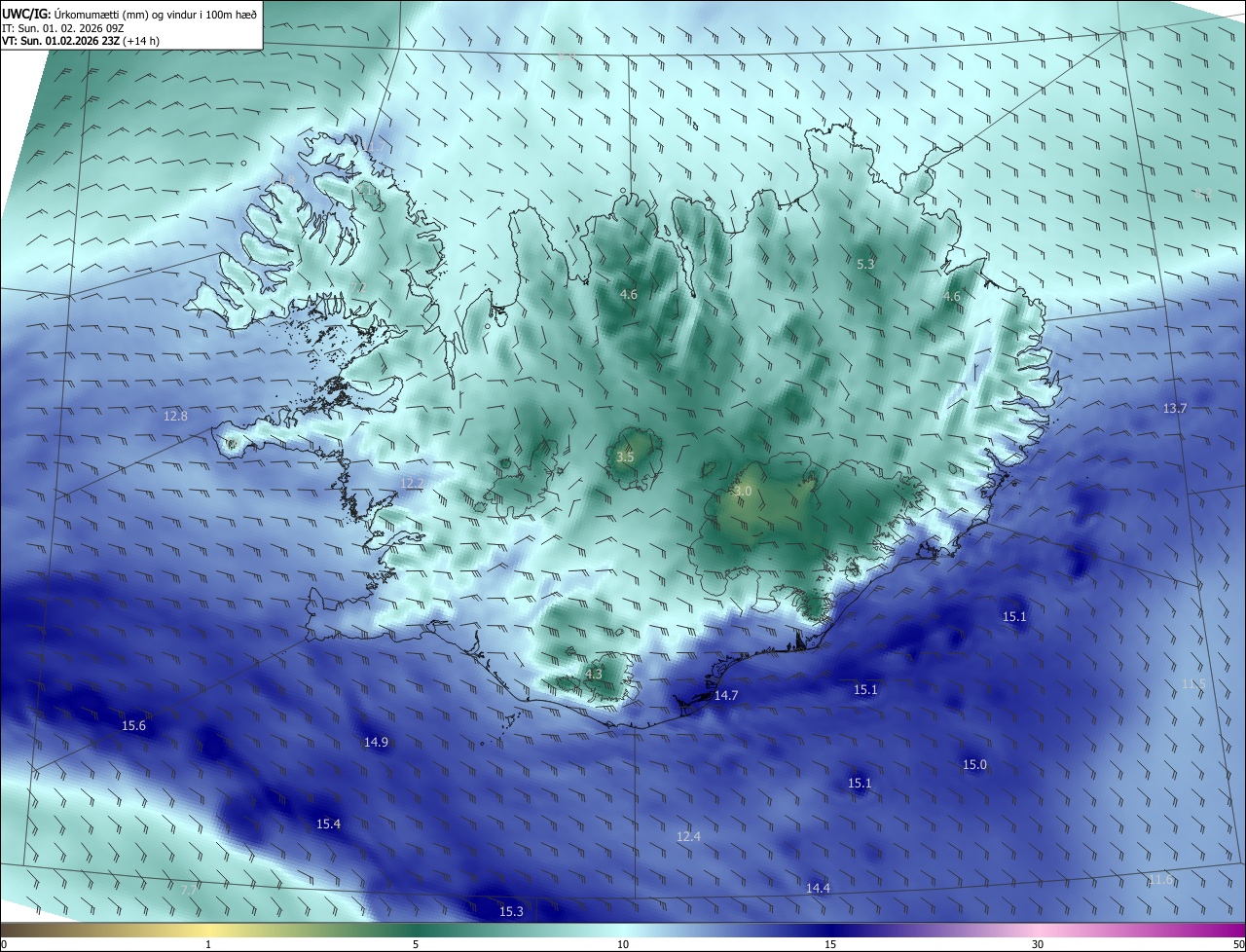1246x952 pixels.
Task: Click the 12.2 value label
Action: click(x=413, y=483)
